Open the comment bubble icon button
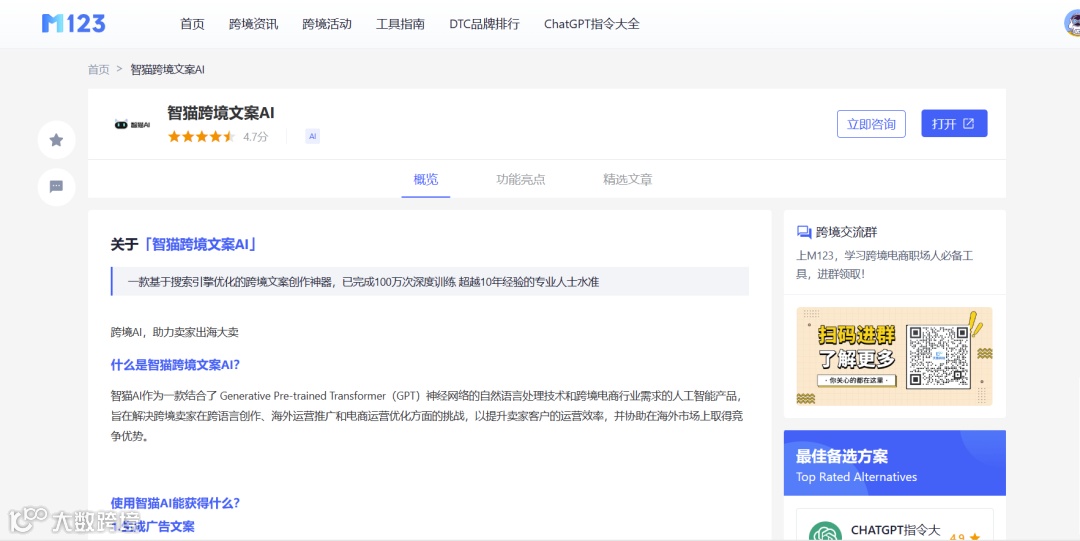1080x541 pixels. pyautogui.click(x=56, y=187)
